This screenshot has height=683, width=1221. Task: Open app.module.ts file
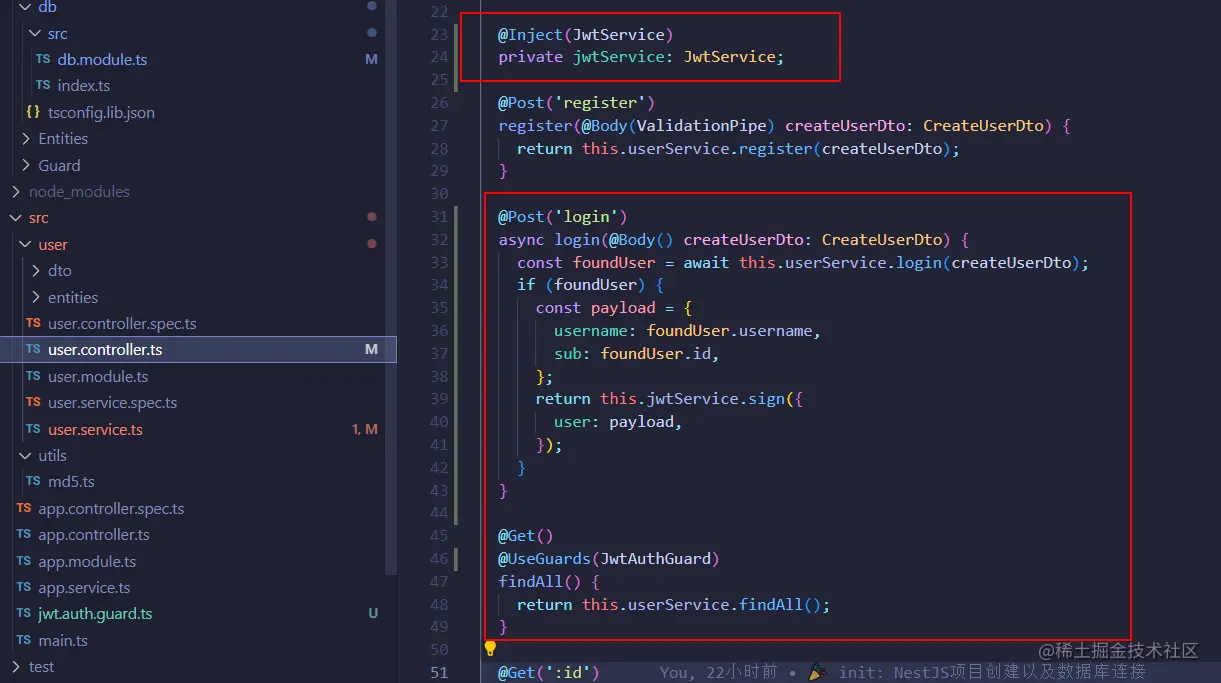point(87,562)
